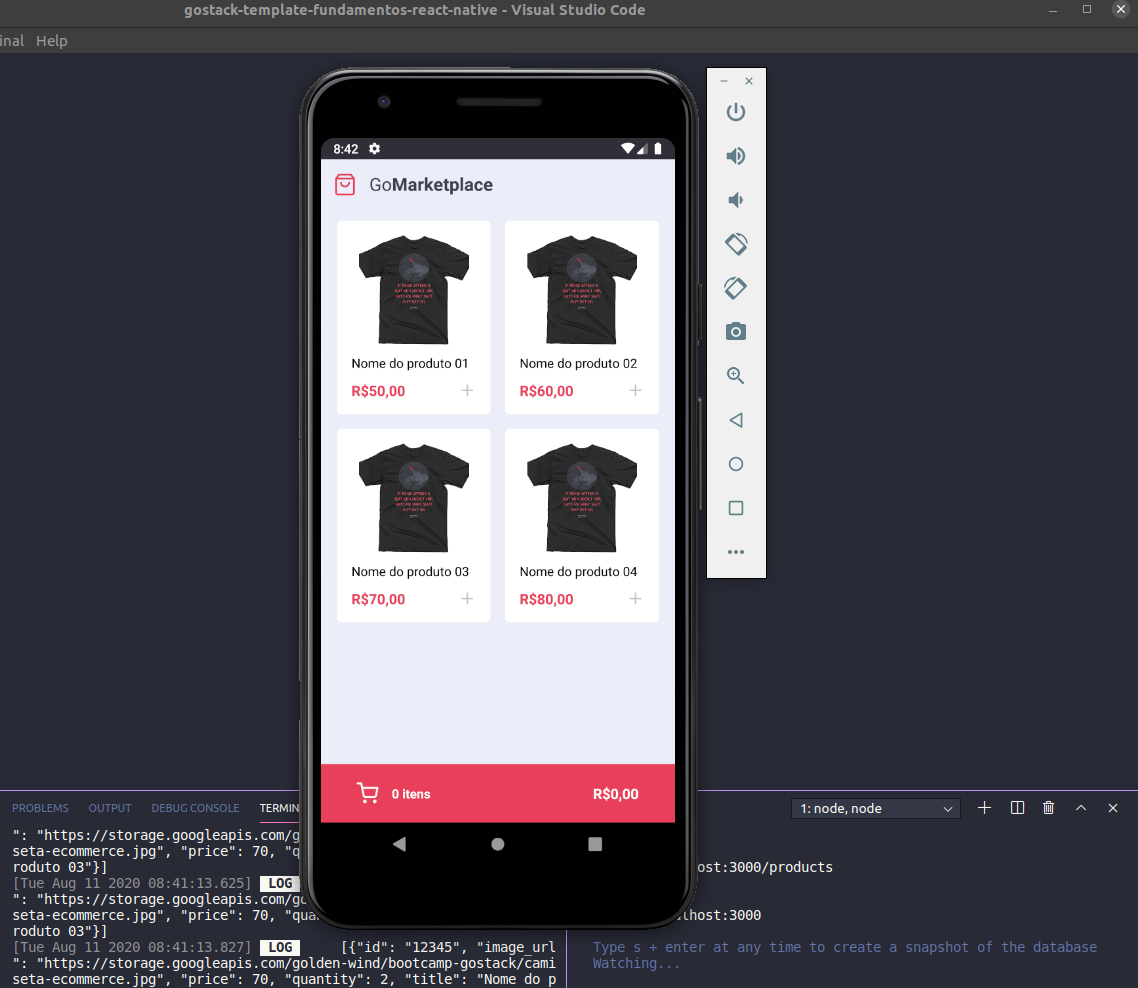This screenshot has width=1138, height=988.
Task: Tap product image of produto 04
Action: (582, 497)
